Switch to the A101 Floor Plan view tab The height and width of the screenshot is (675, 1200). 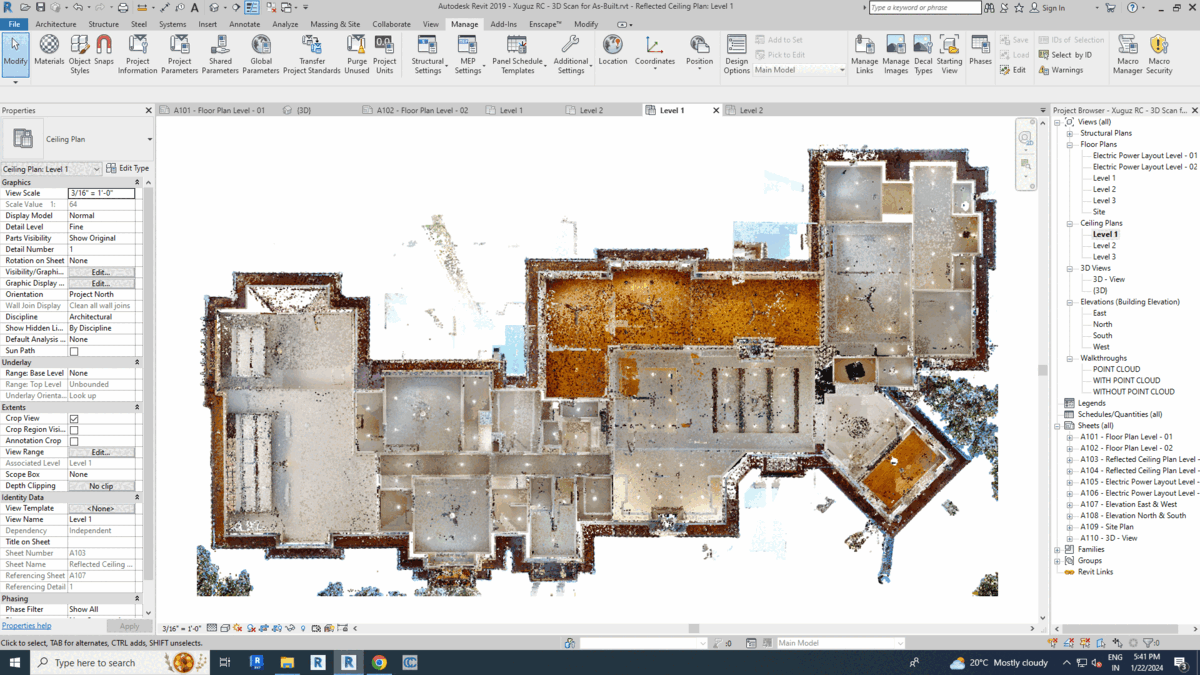click(218, 110)
